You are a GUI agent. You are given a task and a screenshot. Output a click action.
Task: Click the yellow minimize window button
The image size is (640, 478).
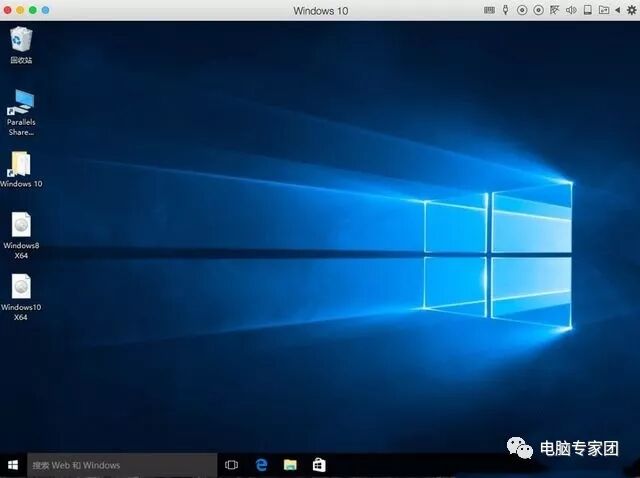coord(20,10)
